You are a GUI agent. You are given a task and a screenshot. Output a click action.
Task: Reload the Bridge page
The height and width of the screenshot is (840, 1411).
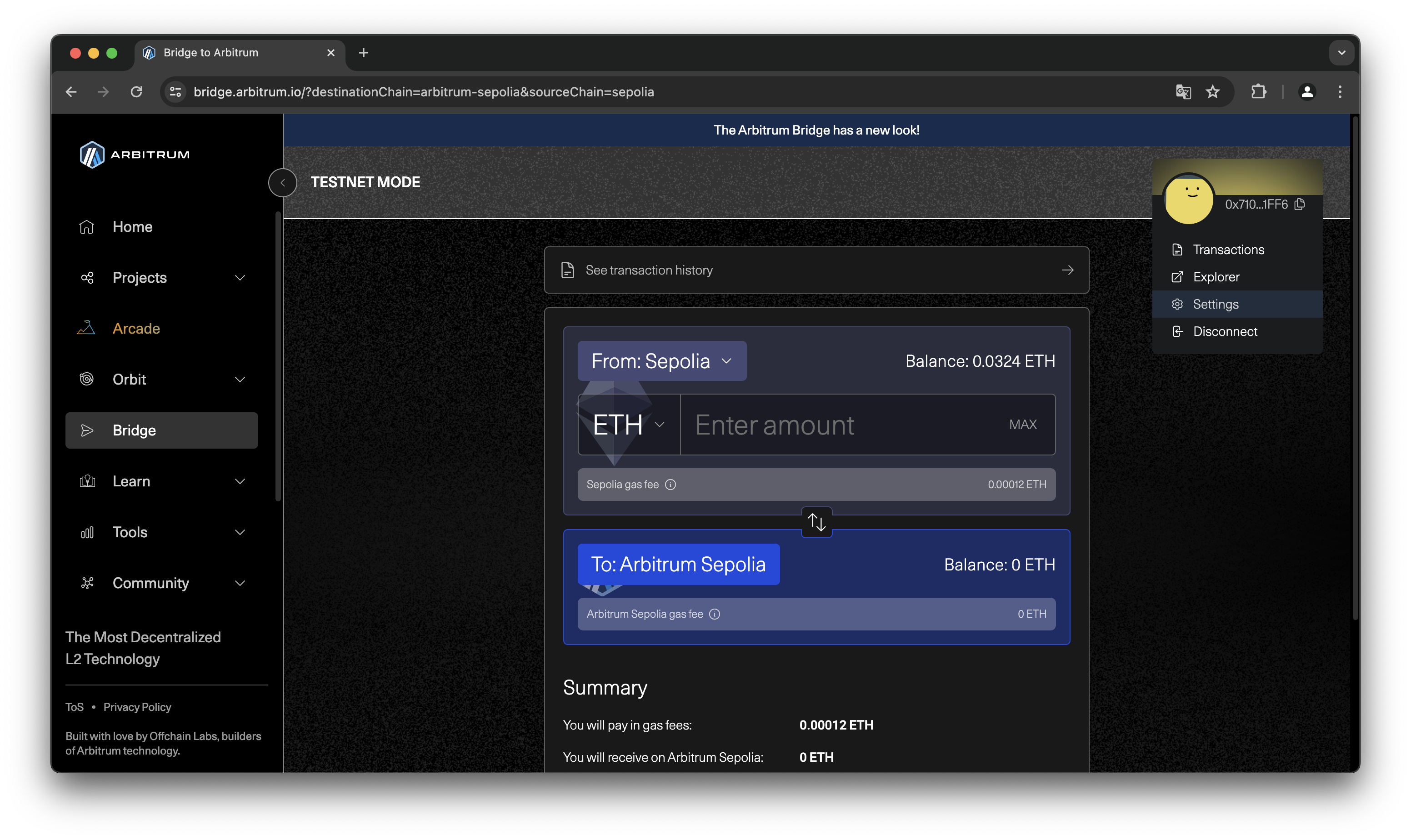pos(136,92)
